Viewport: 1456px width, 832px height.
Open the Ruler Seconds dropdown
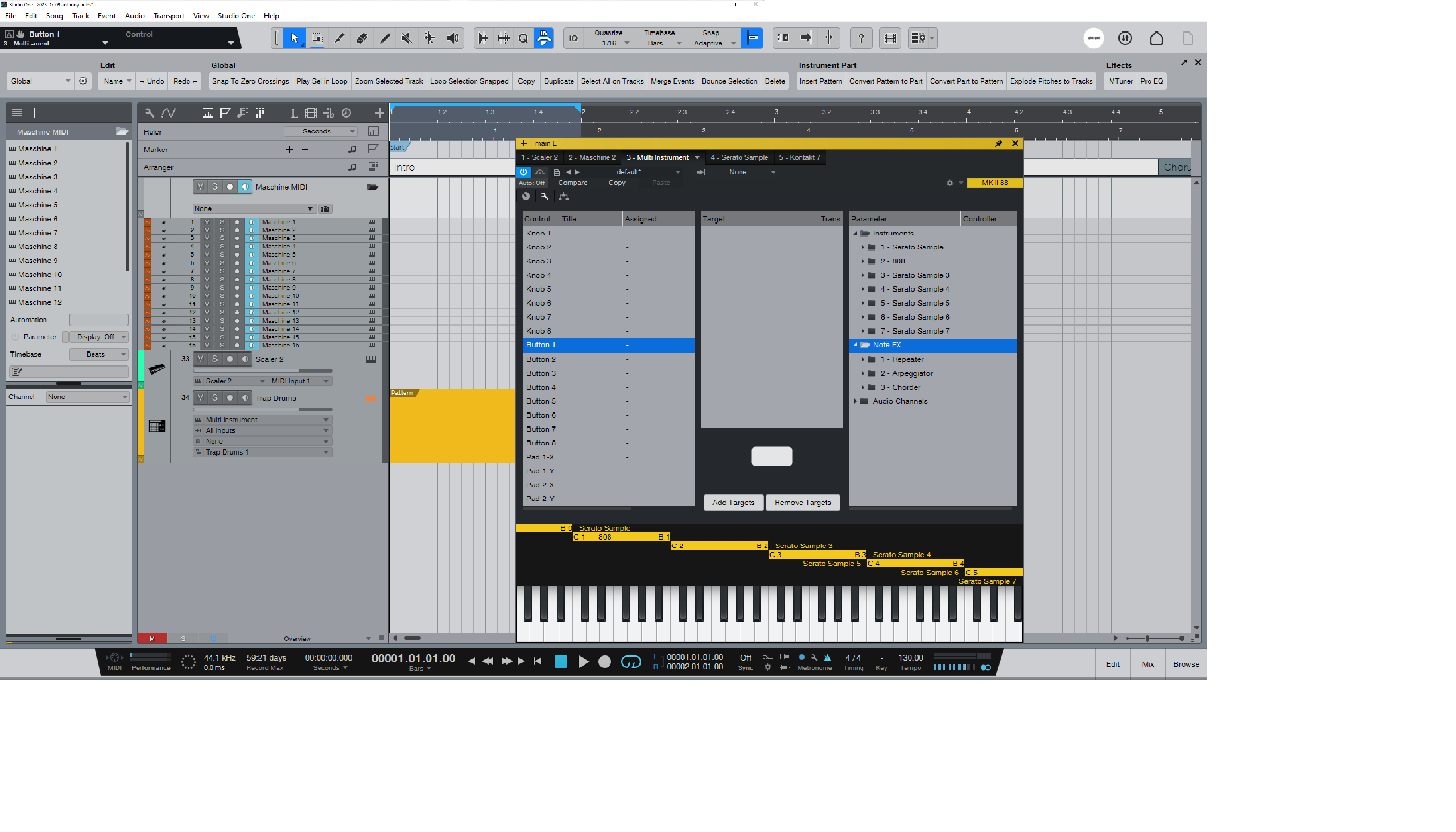pos(321,131)
